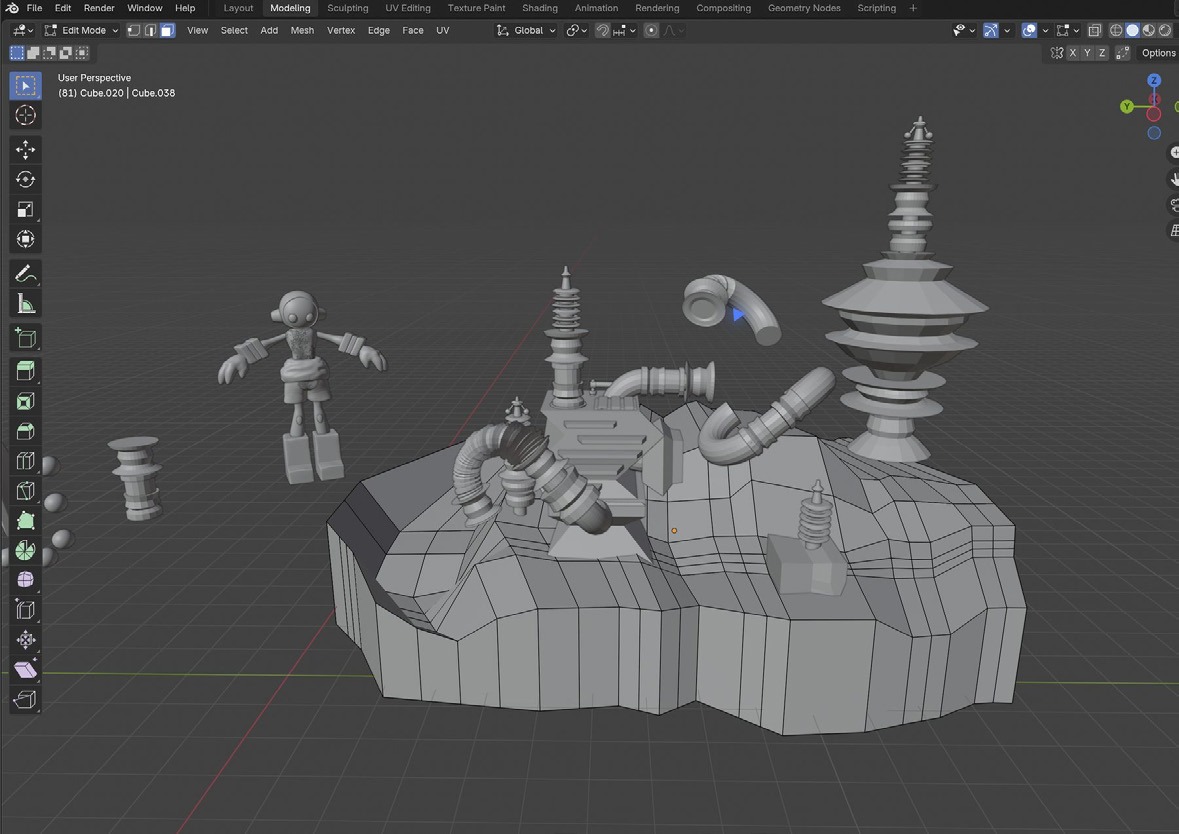Click the Z axis on navigation gizmo
The width and height of the screenshot is (1179, 834).
1154,80
